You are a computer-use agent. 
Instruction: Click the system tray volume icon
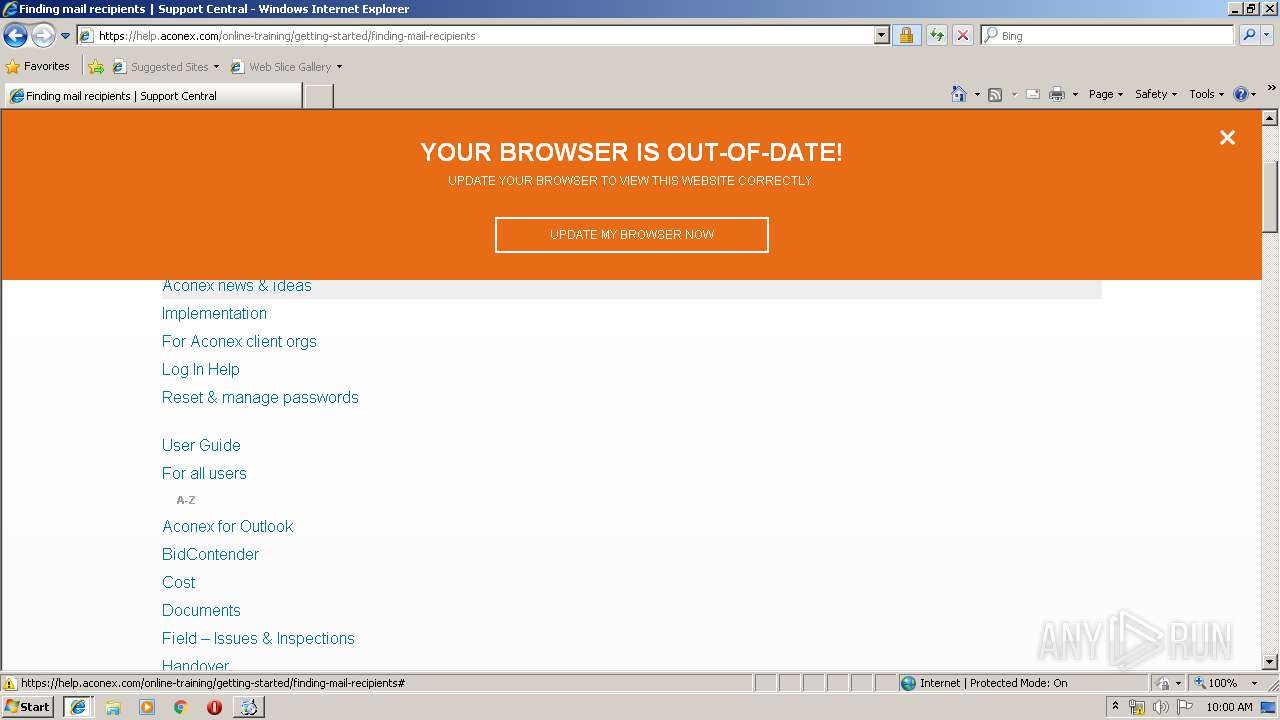click(x=1161, y=707)
